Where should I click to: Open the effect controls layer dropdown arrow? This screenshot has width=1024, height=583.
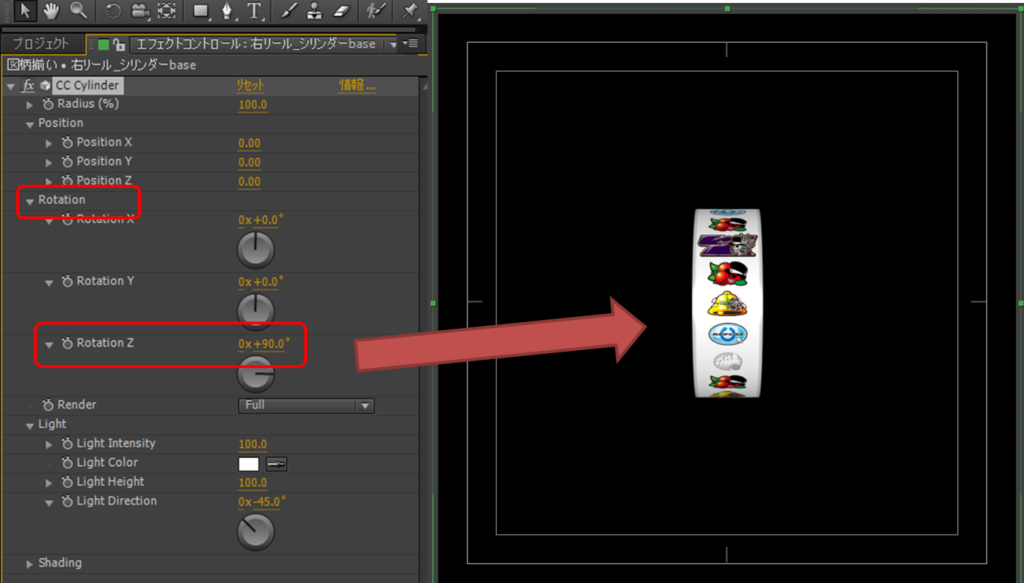392,44
